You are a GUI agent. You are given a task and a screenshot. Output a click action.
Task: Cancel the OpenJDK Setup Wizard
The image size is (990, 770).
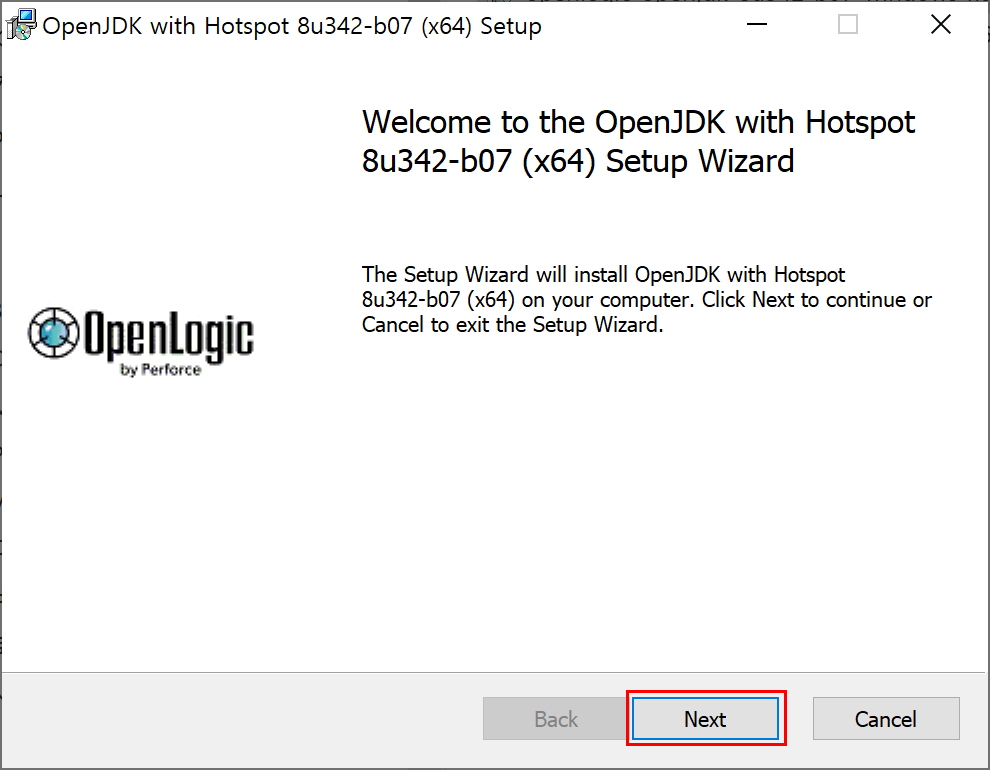(886, 718)
